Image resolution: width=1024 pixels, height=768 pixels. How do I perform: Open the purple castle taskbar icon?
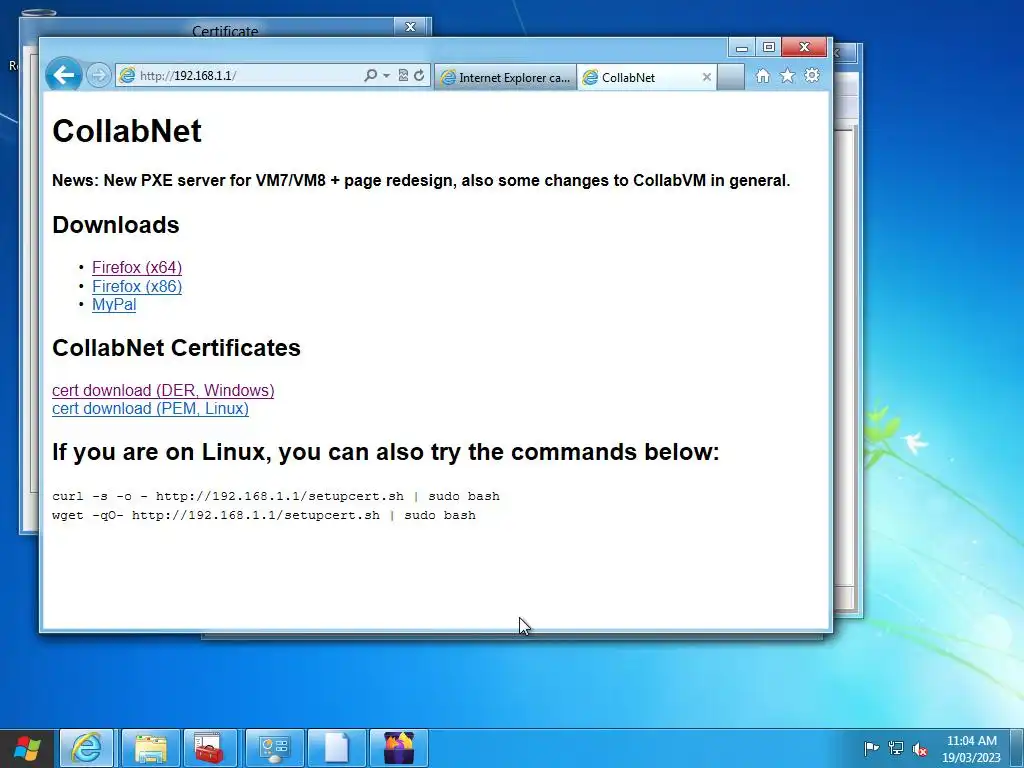(398, 748)
